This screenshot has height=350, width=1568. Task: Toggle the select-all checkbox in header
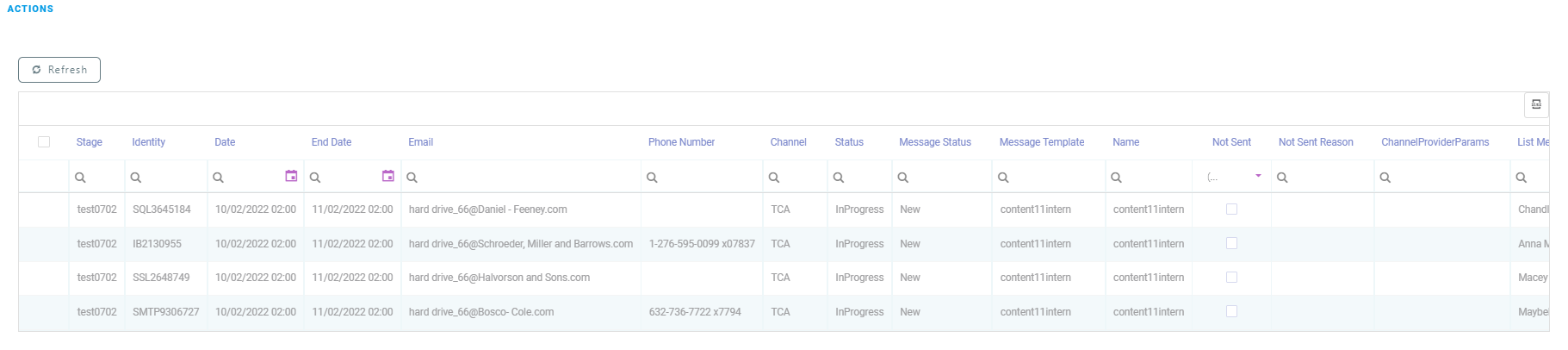click(x=44, y=142)
